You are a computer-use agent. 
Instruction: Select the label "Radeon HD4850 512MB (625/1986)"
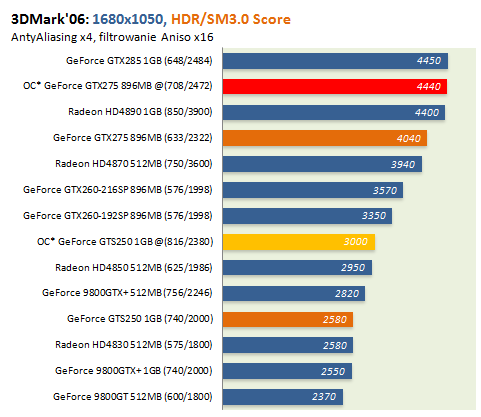[134, 268]
